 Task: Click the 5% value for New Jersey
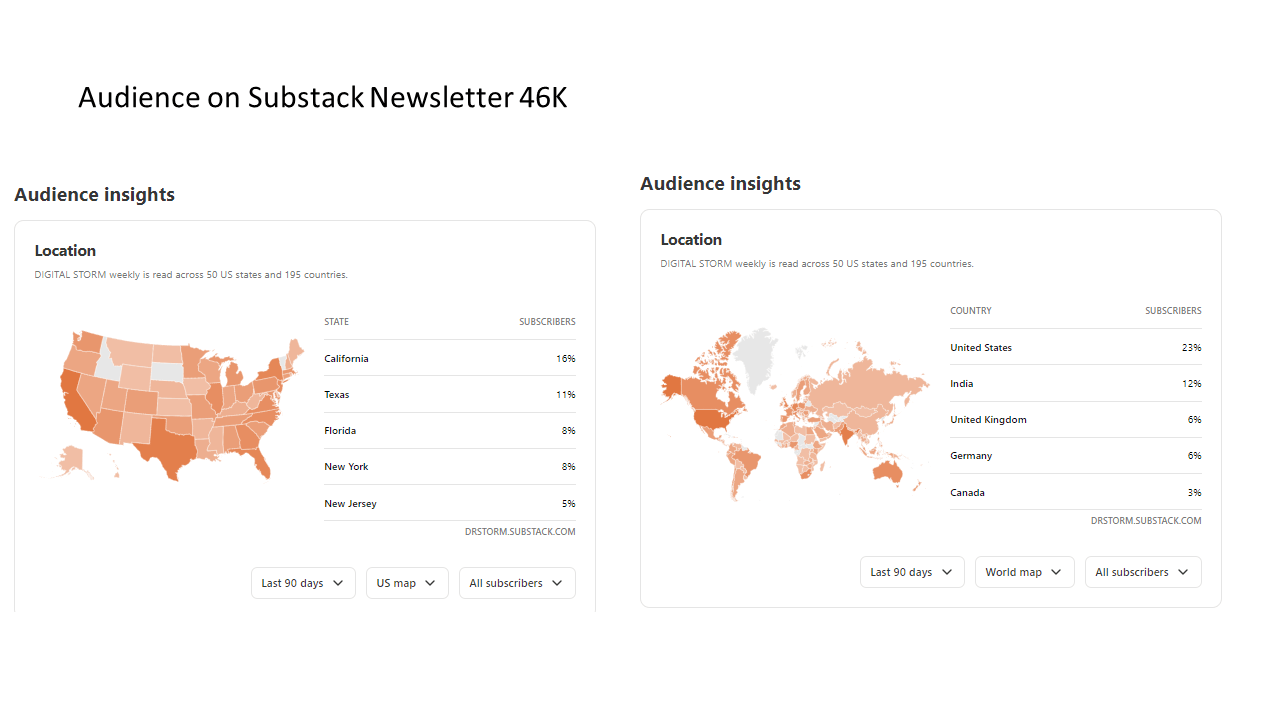pyautogui.click(x=569, y=504)
